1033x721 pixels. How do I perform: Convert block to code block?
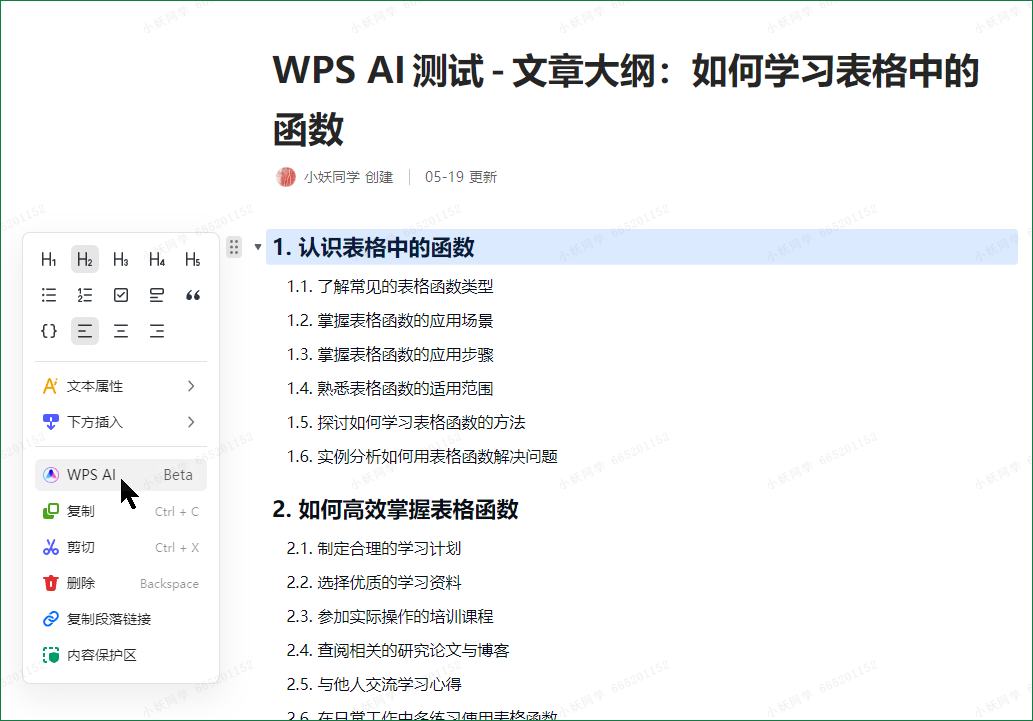tap(49, 331)
